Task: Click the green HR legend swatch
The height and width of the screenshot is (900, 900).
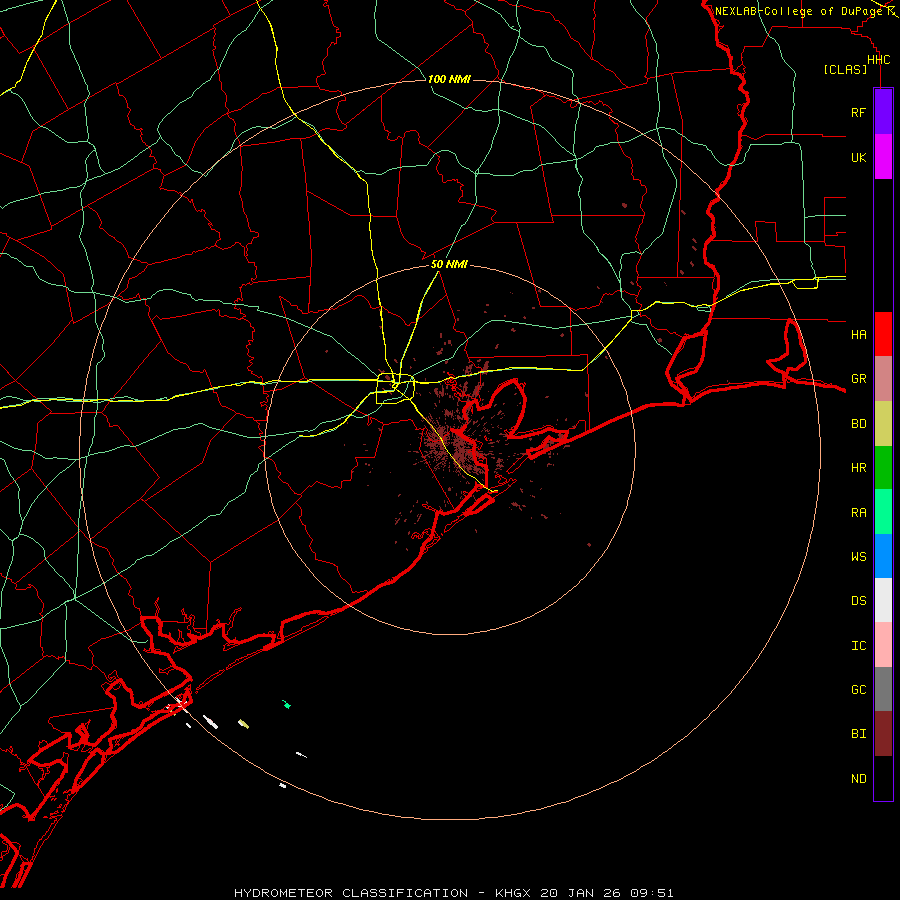Action: (x=883, y=467)
